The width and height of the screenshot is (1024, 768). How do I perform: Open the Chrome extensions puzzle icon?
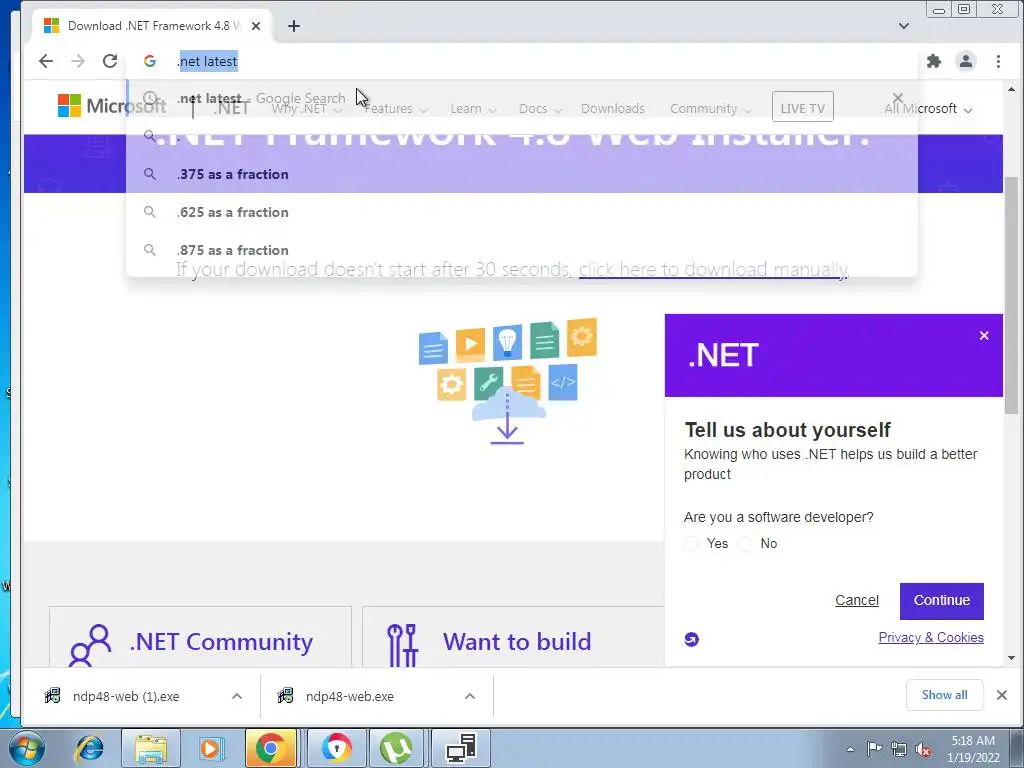(x=934, y=61)
